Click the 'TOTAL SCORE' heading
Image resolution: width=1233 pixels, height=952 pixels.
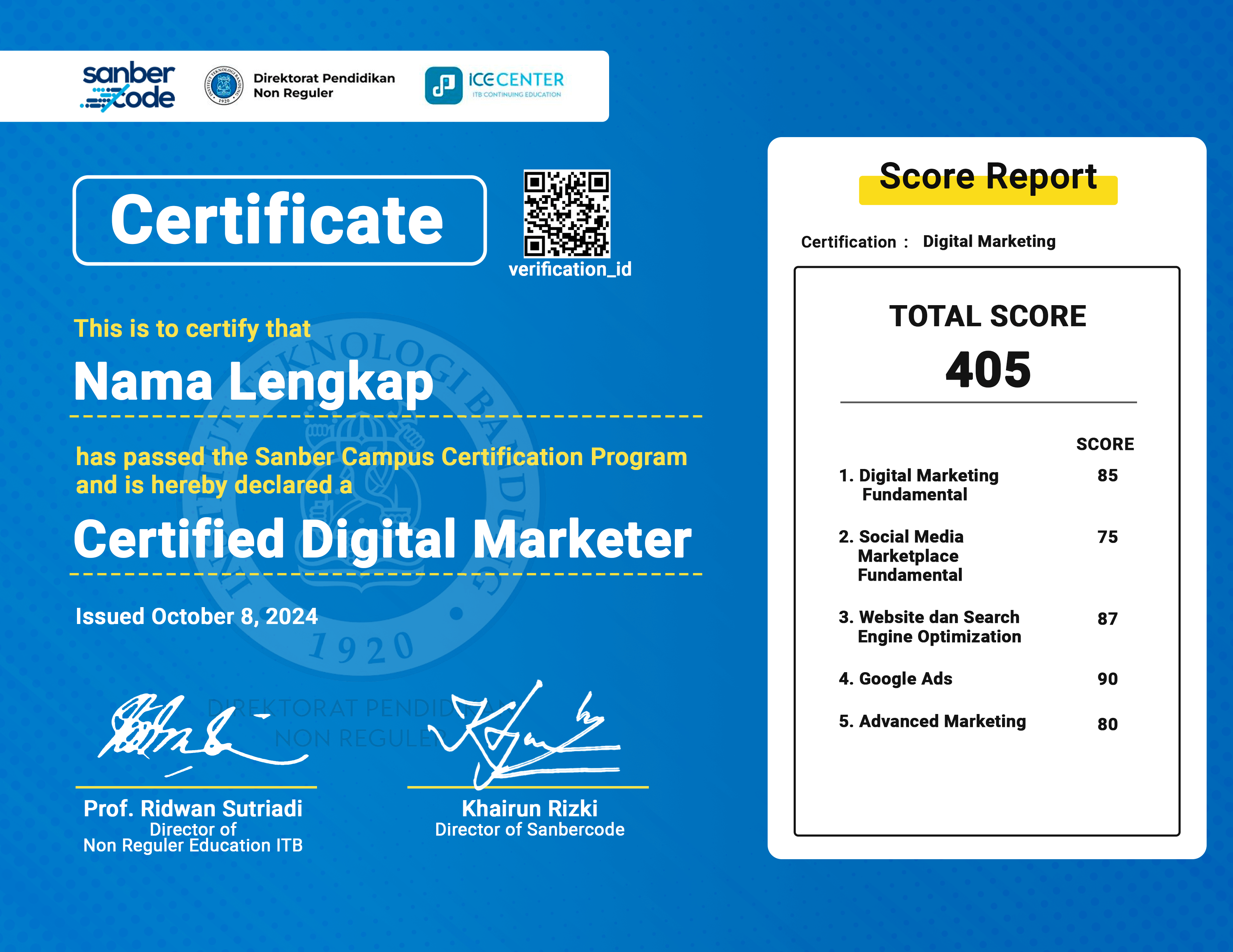(988, 316)
